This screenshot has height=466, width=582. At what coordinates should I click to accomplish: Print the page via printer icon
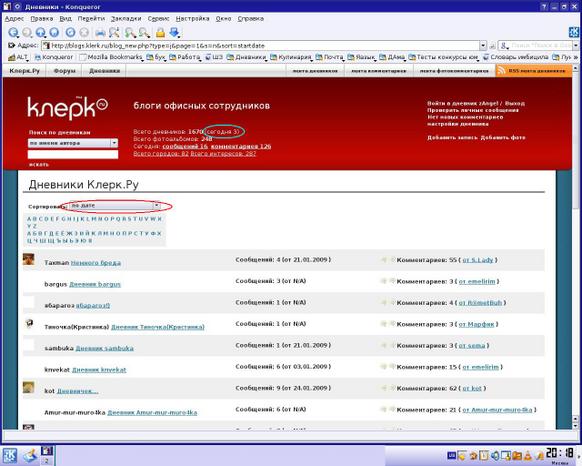100,33
